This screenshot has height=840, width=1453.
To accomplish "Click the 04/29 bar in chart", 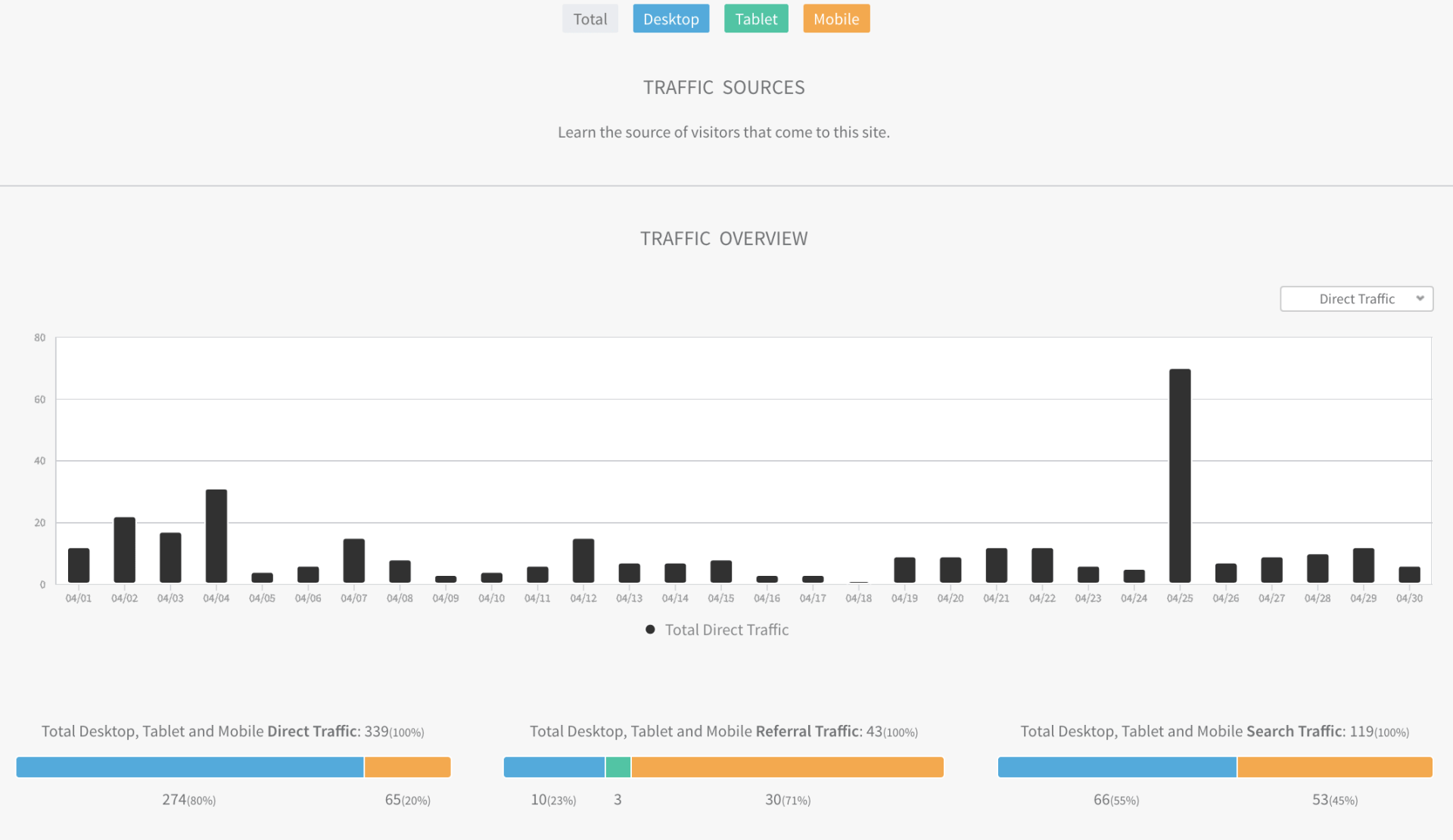I will click(1363, 565).
